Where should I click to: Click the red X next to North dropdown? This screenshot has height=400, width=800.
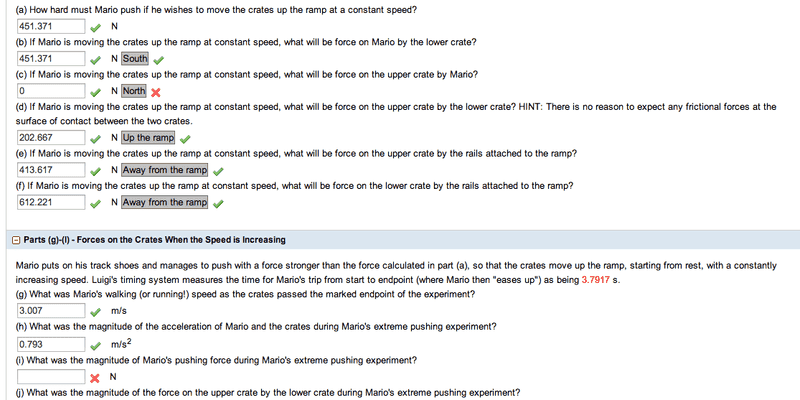pos(156,92)
